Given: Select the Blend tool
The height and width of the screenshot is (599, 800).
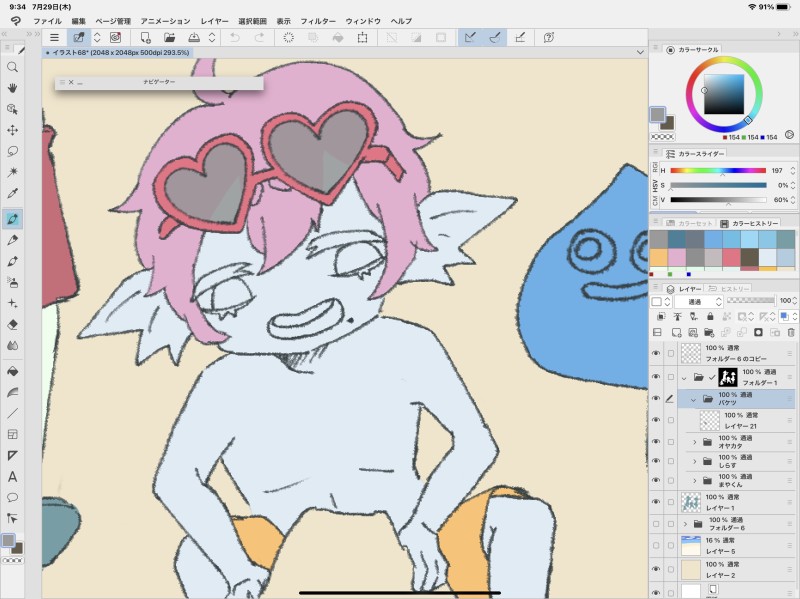Looking at the screenshot, I should pyautogui.click(x=12, y=345).
